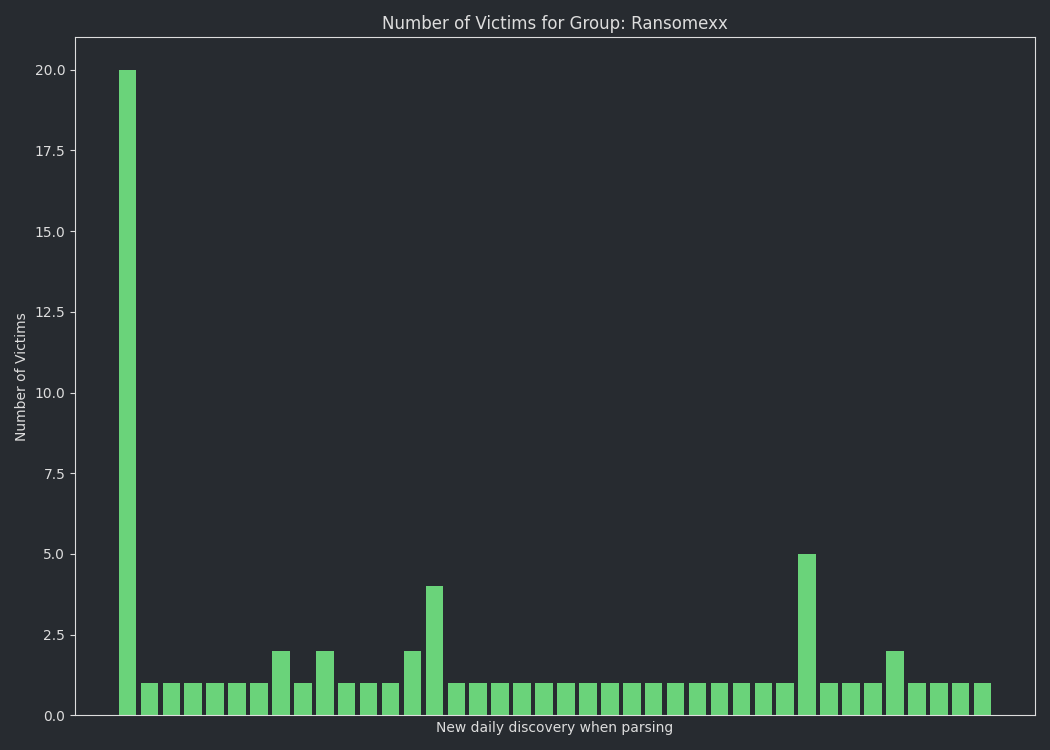Click the y-axis label 'Number of Victims'

click(x=20, y=377)
